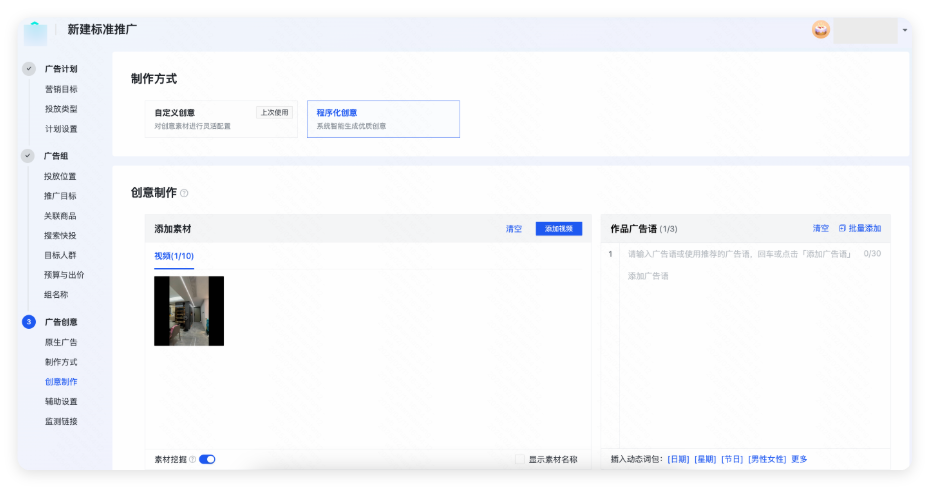Go to 目标人群 in the sidebar
The width and height of the screenshot is (929, 487).
[60, 255]
